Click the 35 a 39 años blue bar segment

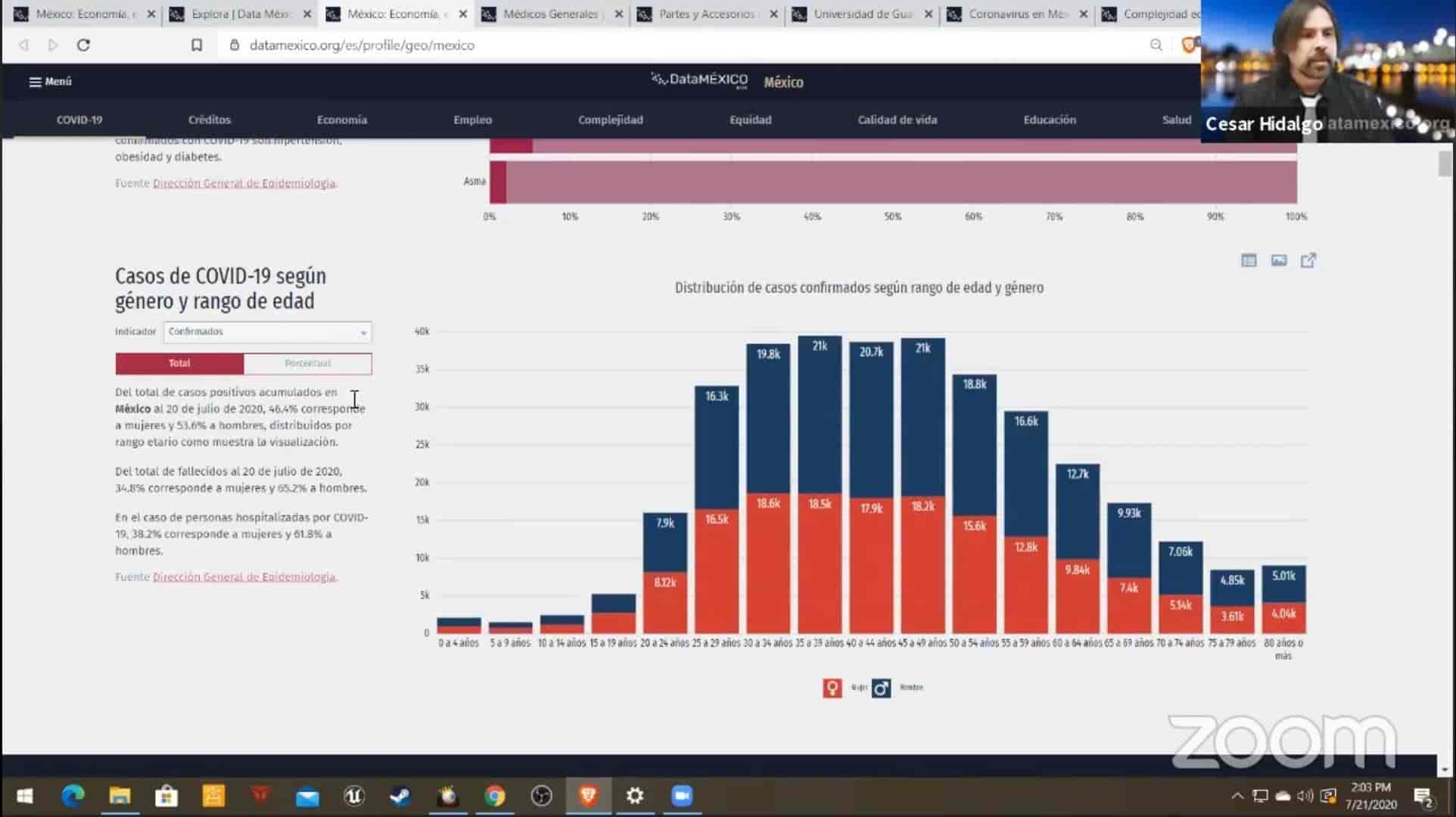pos(820,415)
